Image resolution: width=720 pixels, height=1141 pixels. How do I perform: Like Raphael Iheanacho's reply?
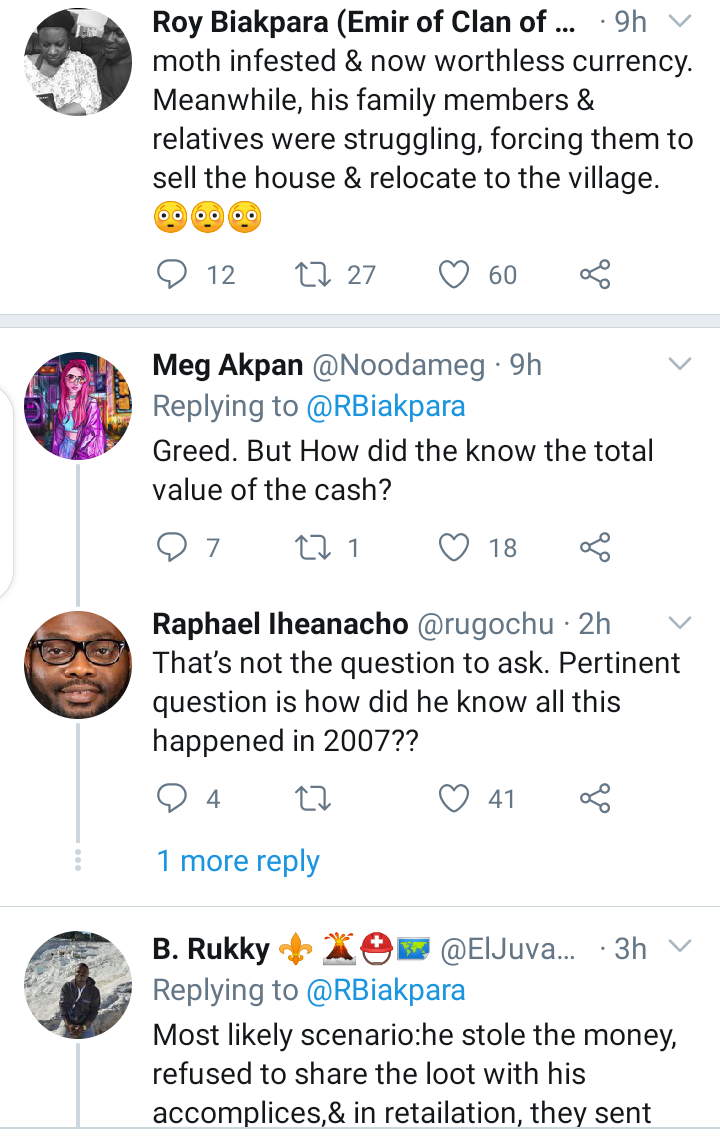pos(455,798)
